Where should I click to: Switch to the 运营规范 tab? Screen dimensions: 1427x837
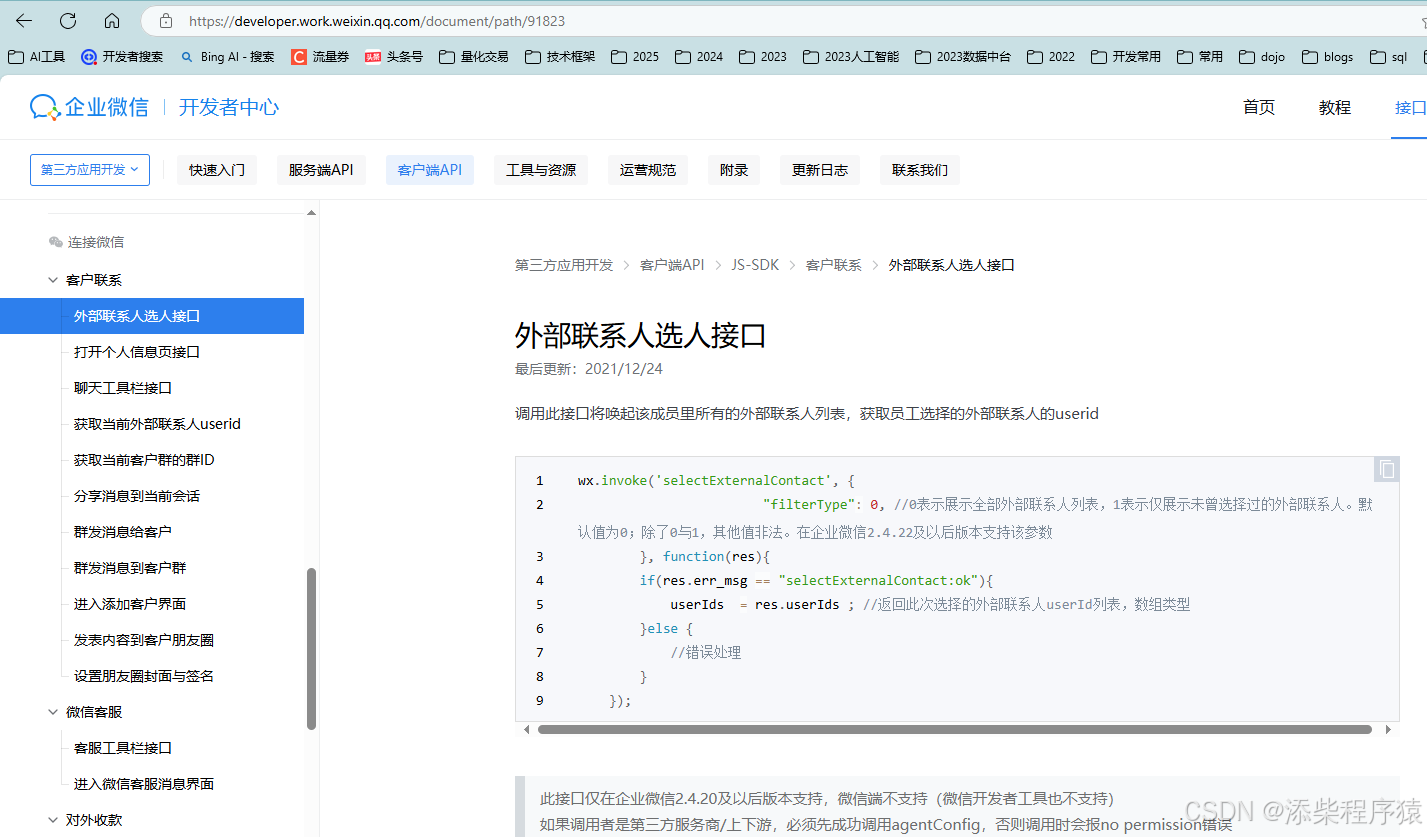click(x=648, y=170)
